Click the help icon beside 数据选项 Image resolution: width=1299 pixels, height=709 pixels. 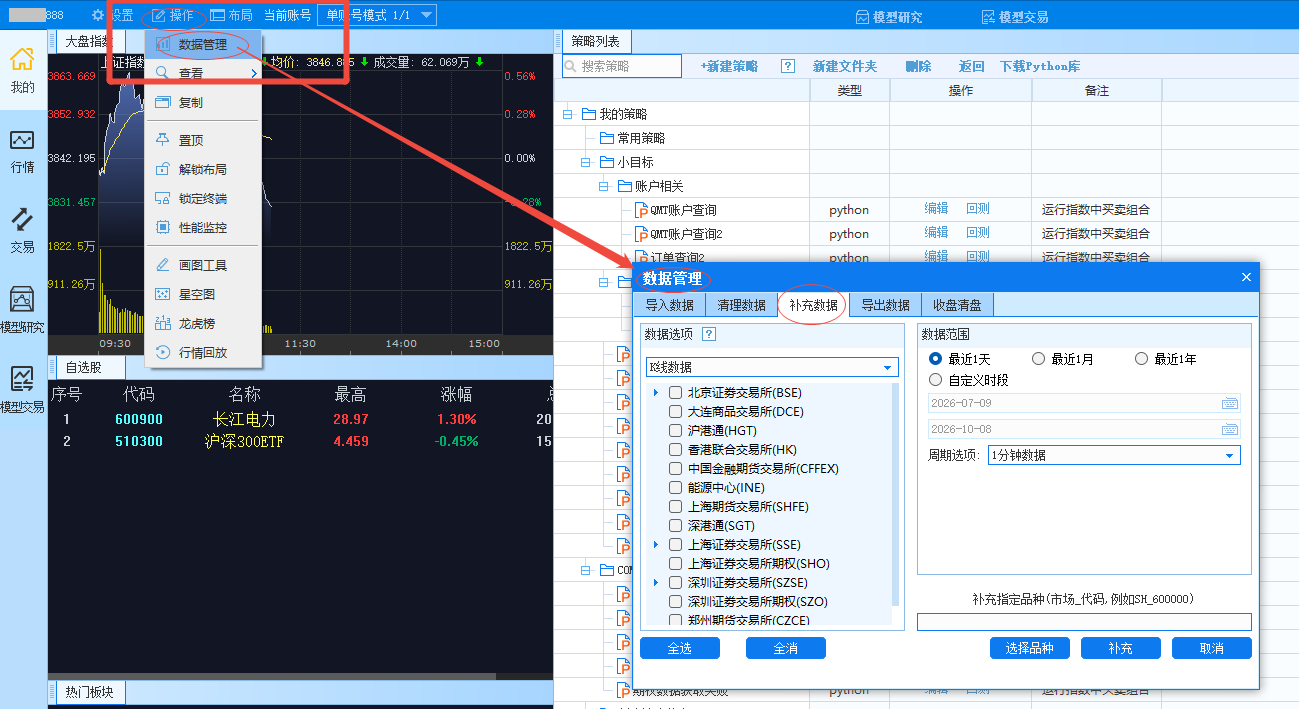click(x=709, y=334)
